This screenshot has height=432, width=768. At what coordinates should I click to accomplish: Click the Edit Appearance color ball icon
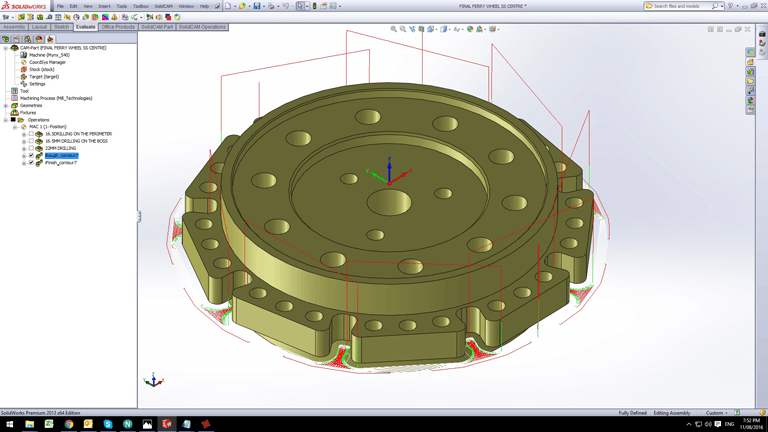point(470,29)
